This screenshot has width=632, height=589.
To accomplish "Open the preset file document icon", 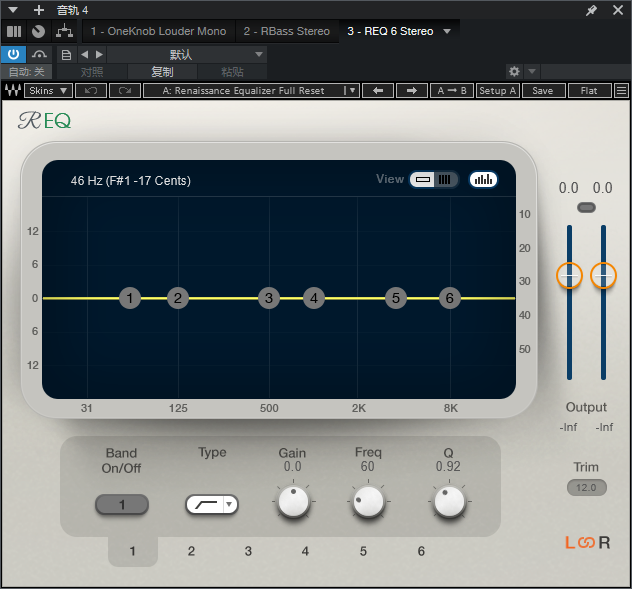I will tap(67, 55).
